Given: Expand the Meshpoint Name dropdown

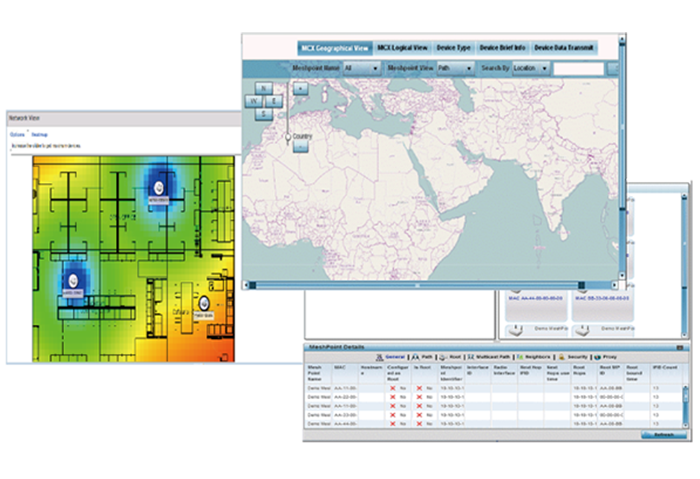Looking at the screenshot, I should pyautogui.click(x=361, y=68).
